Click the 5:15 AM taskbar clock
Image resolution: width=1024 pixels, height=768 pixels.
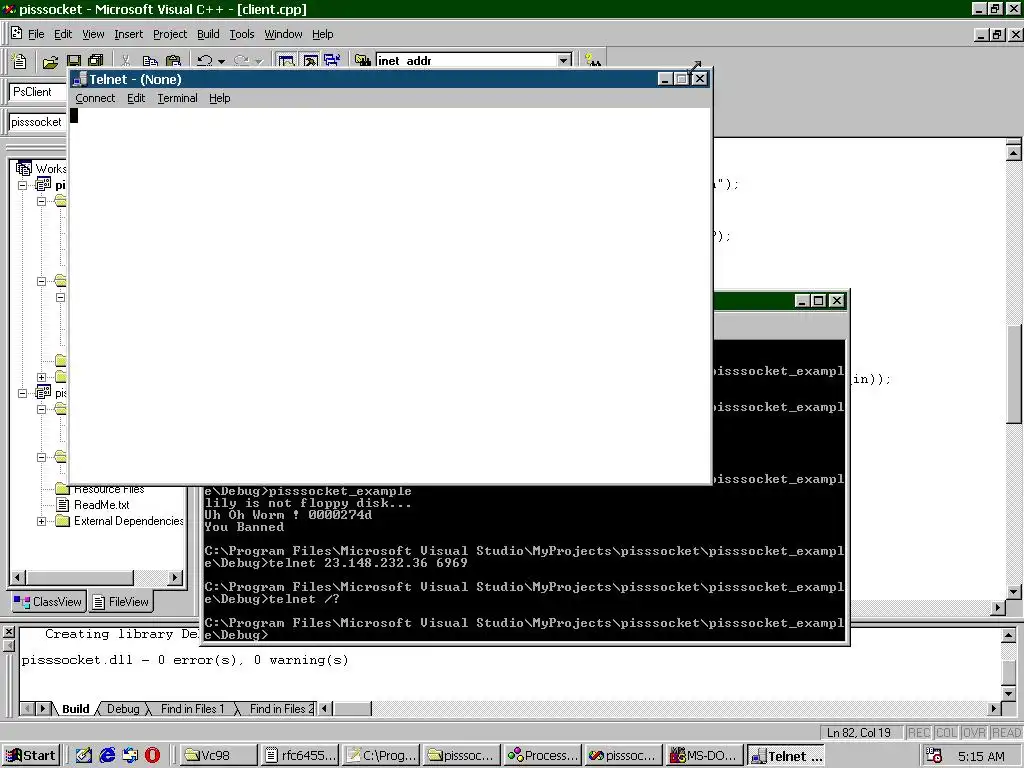pos(981,757)
